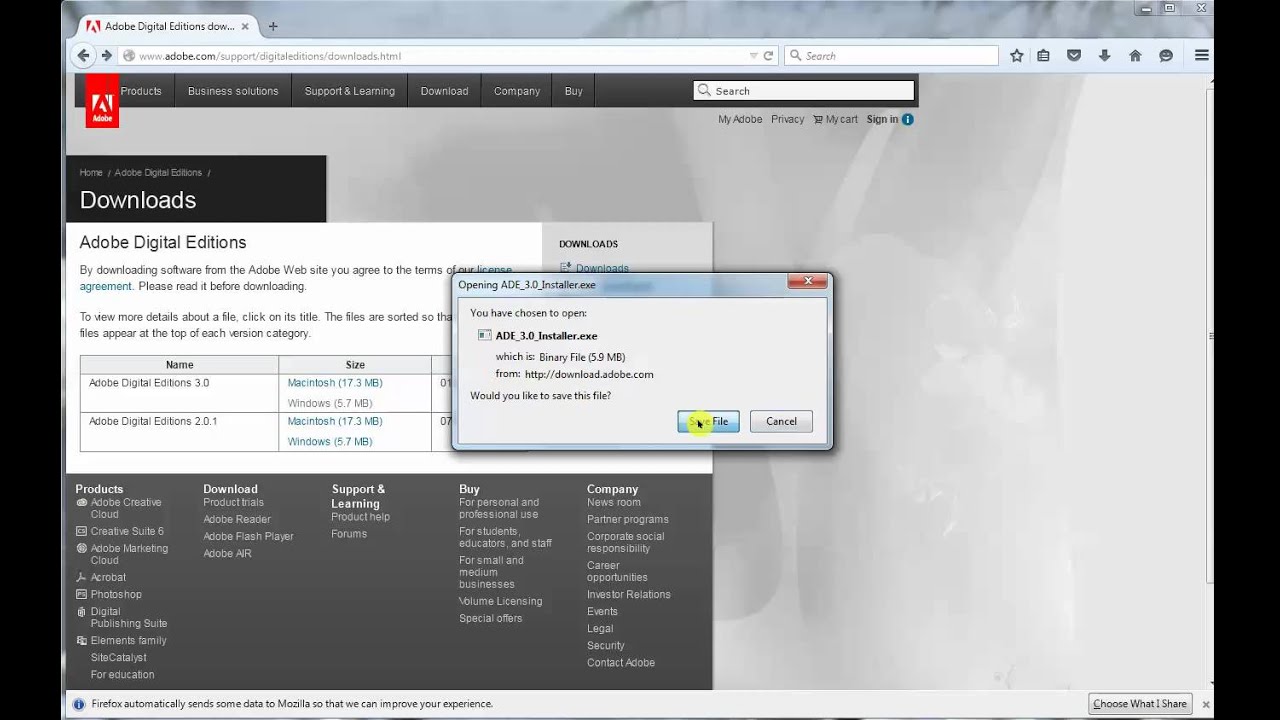Open the bookmarks list icon
Viewport: 1280px width, 720px height.
pos(1044,56)
